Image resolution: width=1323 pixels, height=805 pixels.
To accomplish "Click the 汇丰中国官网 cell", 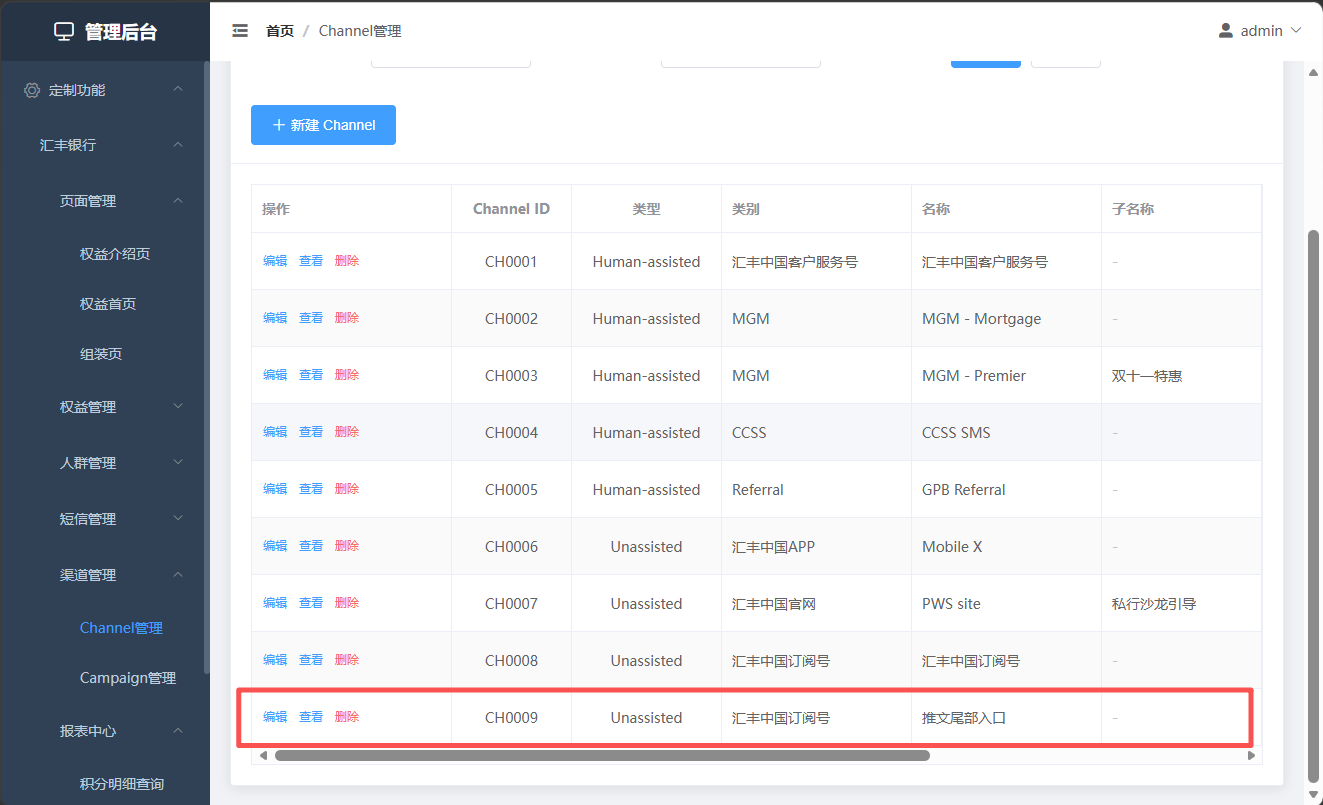I will [816, 604].
